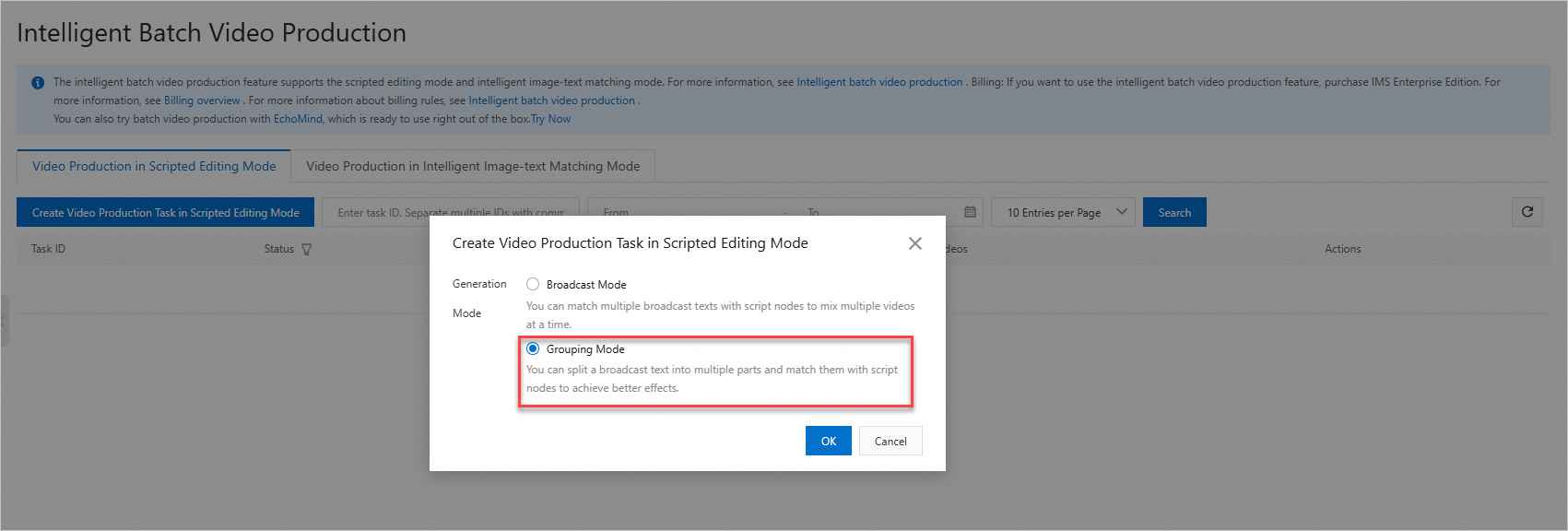Follow the EchoMind link
1568x531 pixels.
tap(298, 119)
